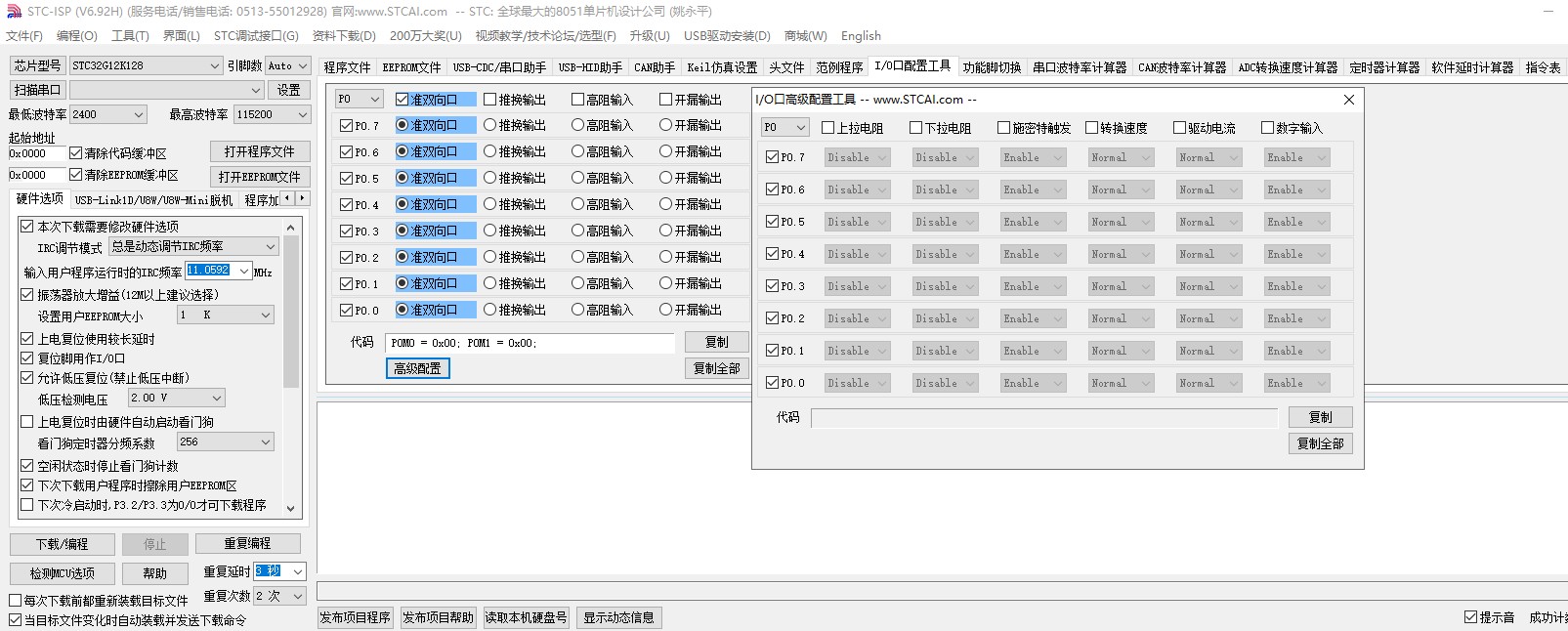Click the 高级配置 button
The height and width of the screenshot is (631, 1568).
click(417, 368)
